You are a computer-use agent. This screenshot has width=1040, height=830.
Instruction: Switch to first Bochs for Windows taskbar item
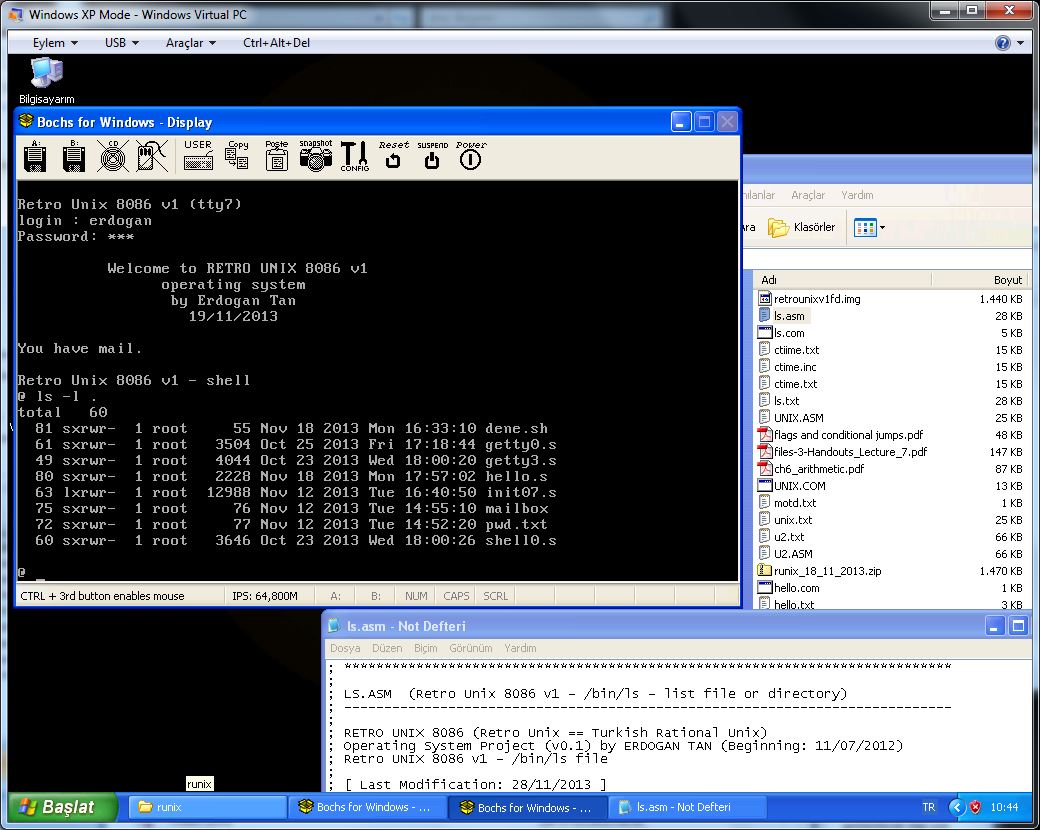[x=367, y=807]
